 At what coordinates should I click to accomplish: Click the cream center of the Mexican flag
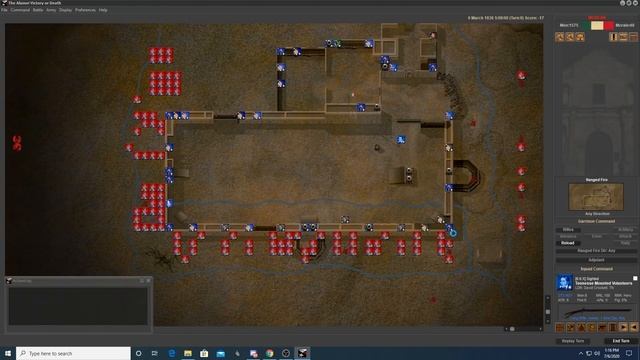coord(597,25)
